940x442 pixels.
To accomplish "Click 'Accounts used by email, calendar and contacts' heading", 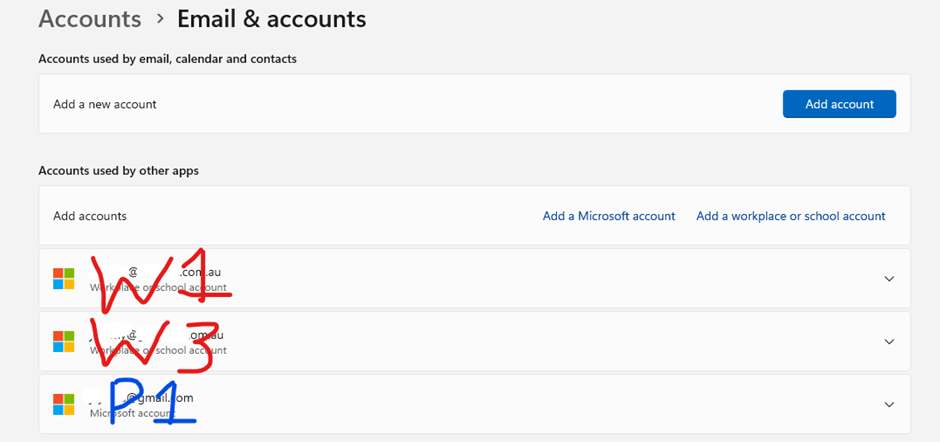I will pos(168,59).
